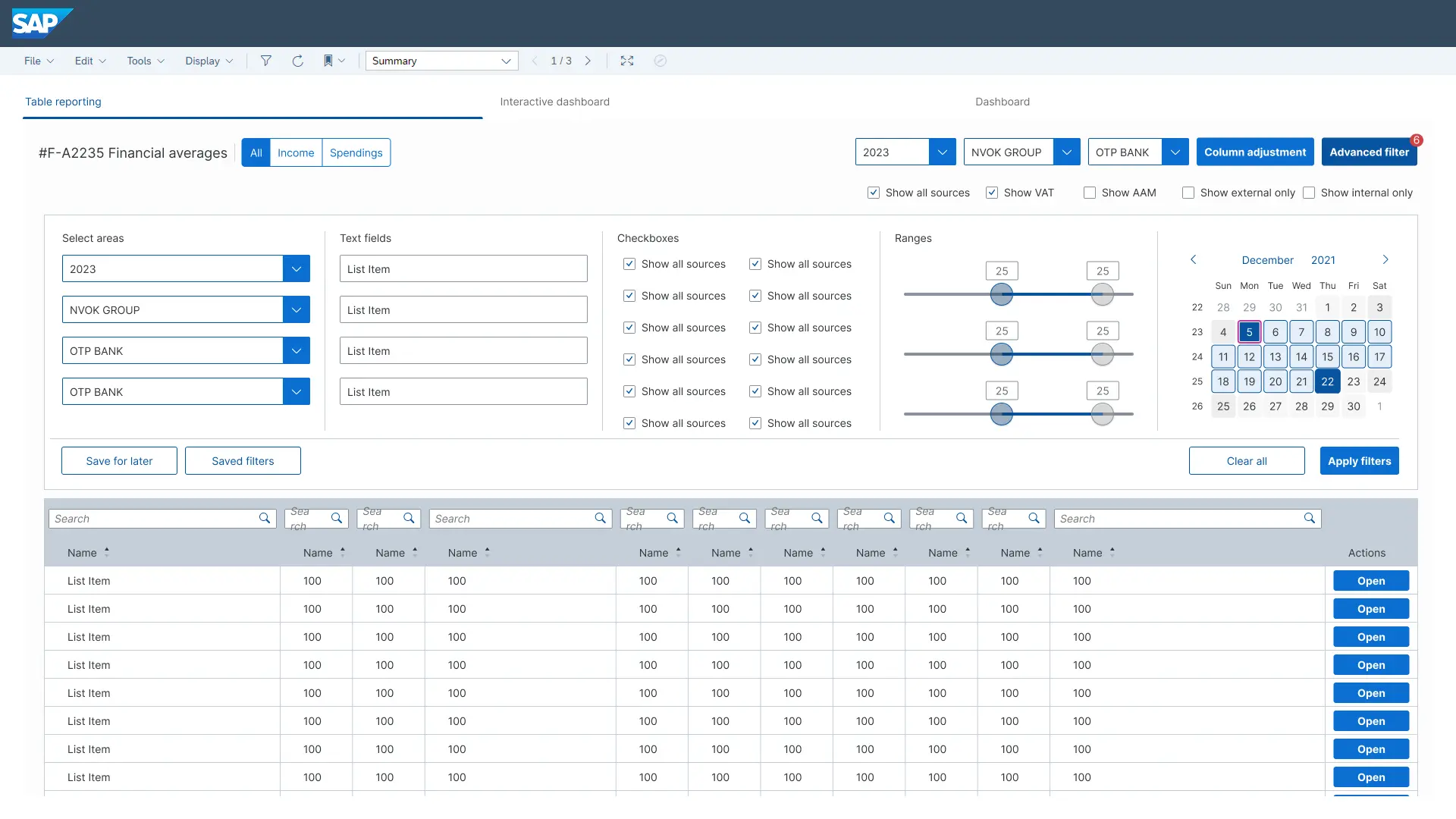The width and height of the screenshot is (1456, 819).
Task: Click the fullscreen expand icon
Action: click(x=627, y=61)
